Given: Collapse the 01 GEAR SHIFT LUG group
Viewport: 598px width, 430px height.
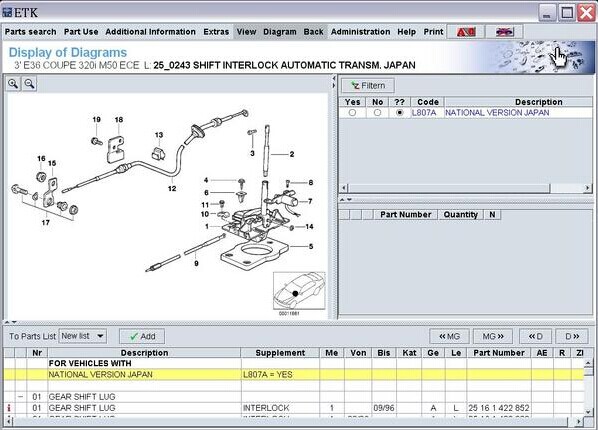Looking at the screenshot, I should (x=20, y=397).
